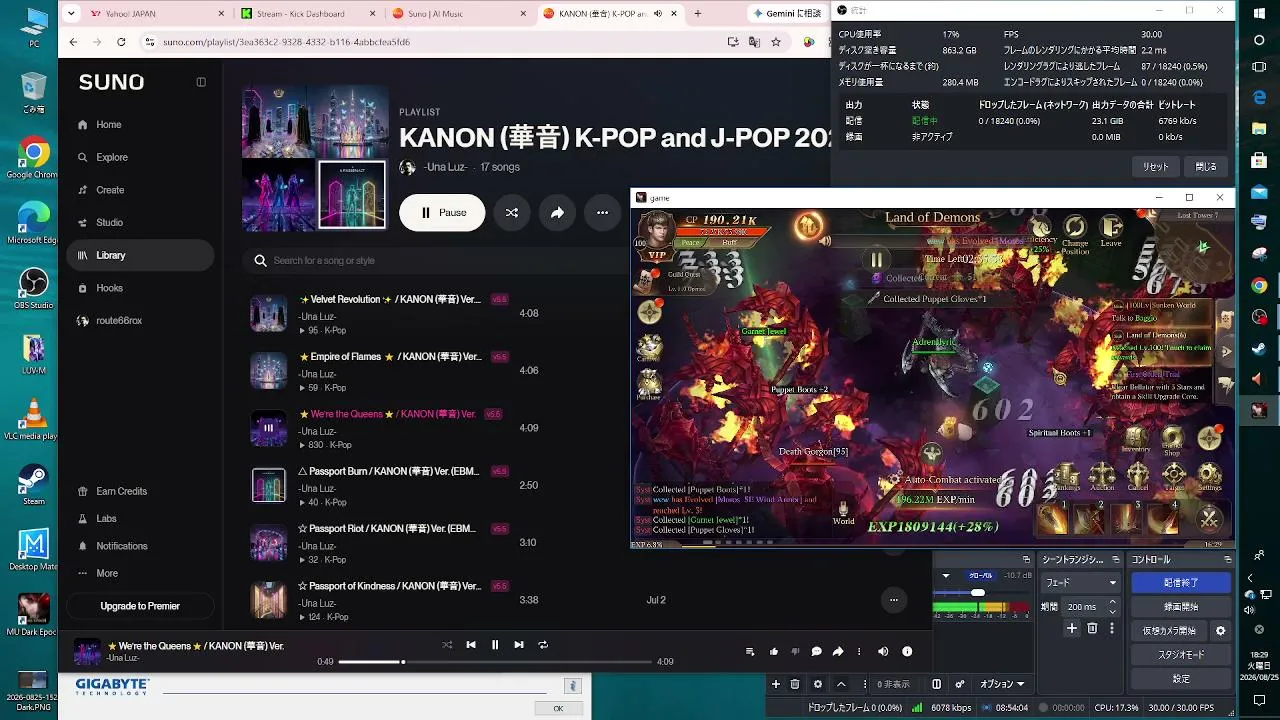Viewport: 1280px width, 720px height.
Task: Add a scene transition with plus icon
Action: click(x=1072, y=628)
